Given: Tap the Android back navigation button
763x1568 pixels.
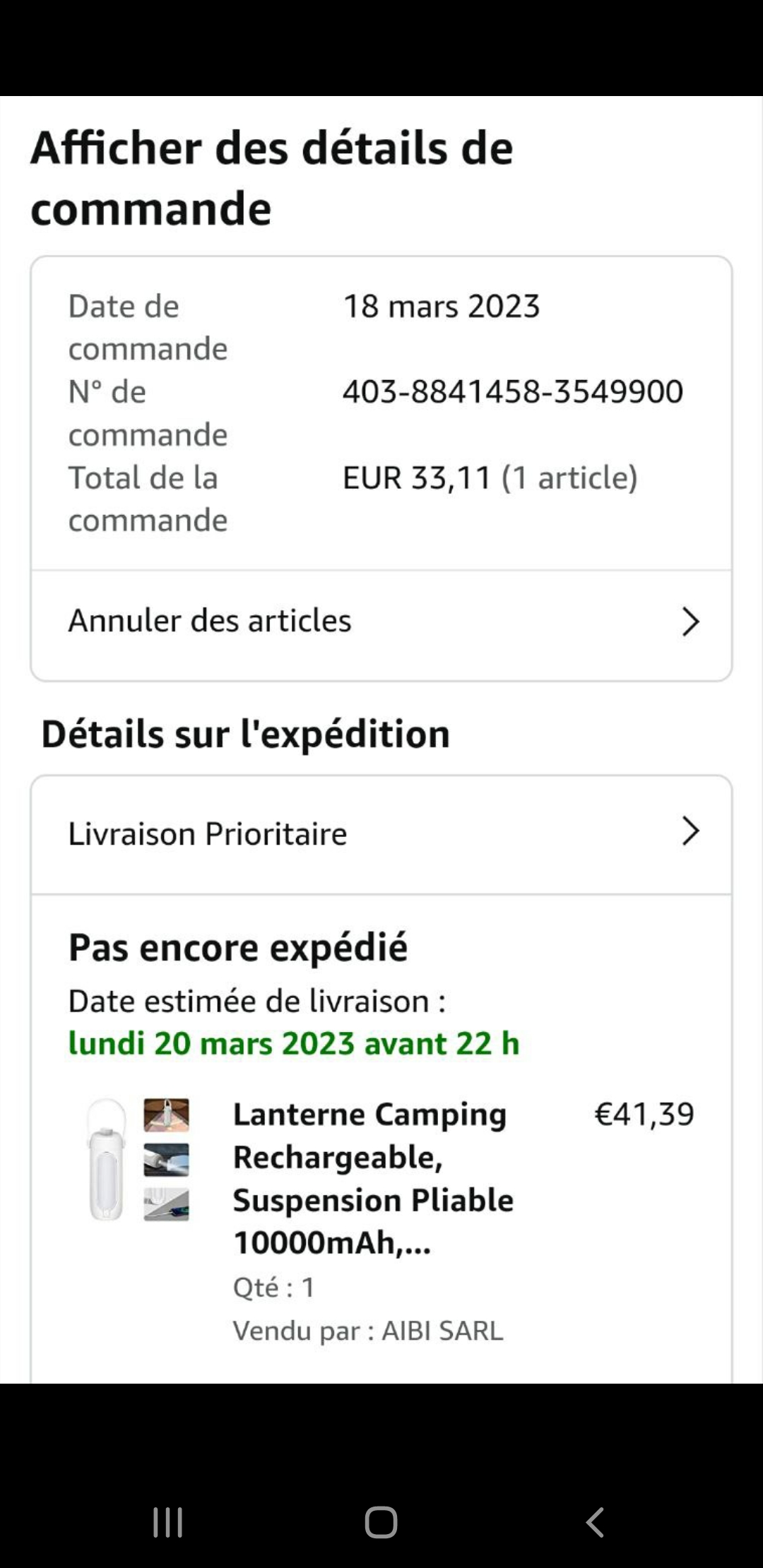Looking at the screenshot, I should coord(595,1522).
